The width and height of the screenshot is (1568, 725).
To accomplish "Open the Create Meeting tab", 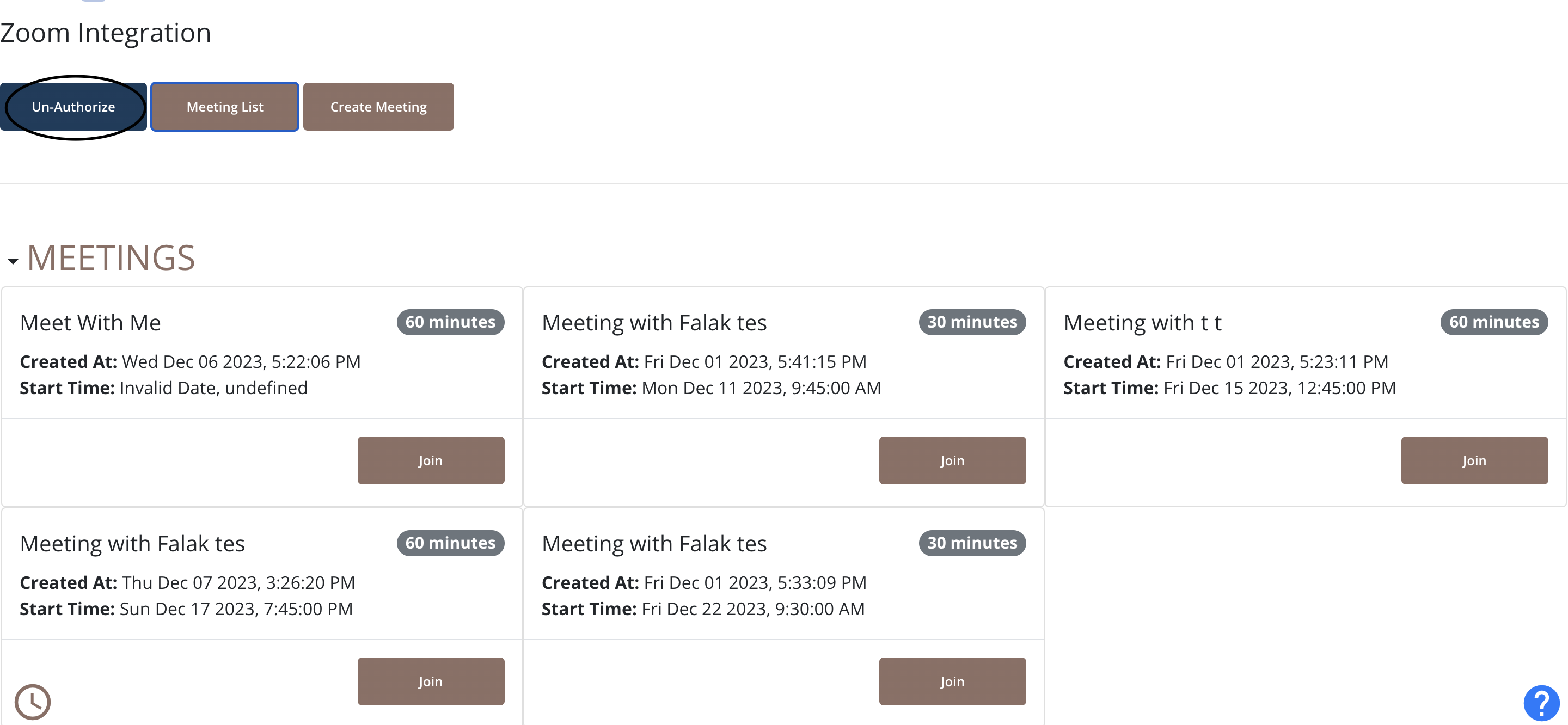I will click(378, 107).
